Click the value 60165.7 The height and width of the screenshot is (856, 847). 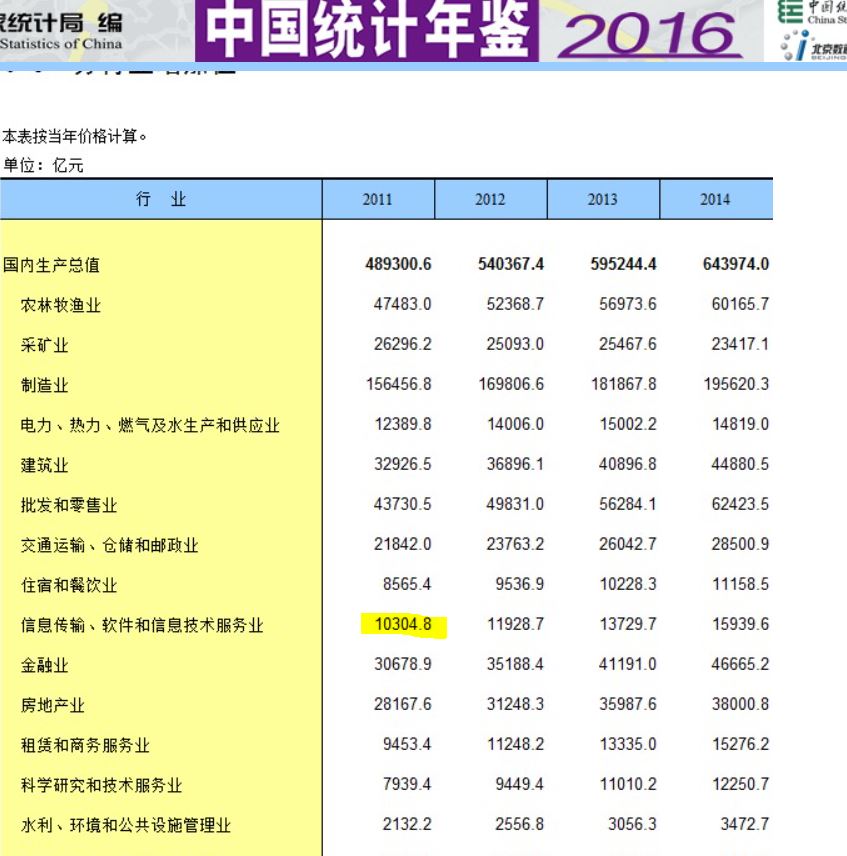pos(740,304)
